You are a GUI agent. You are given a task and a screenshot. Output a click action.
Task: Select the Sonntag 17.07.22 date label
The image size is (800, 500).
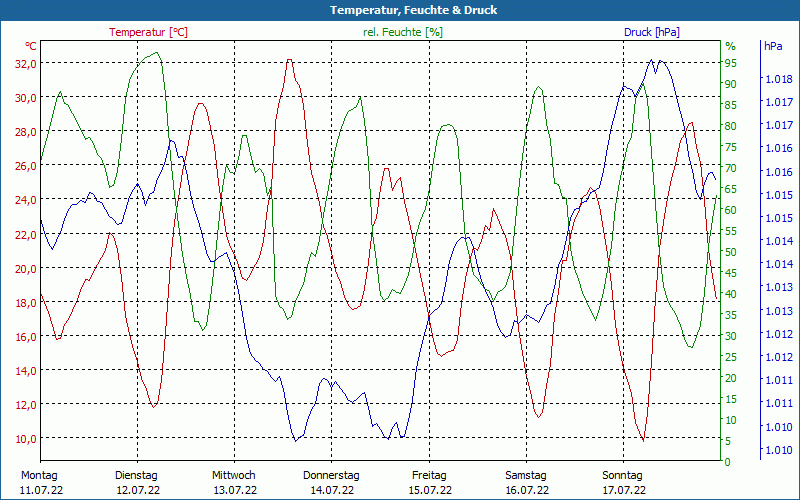(x=622, y=482)
